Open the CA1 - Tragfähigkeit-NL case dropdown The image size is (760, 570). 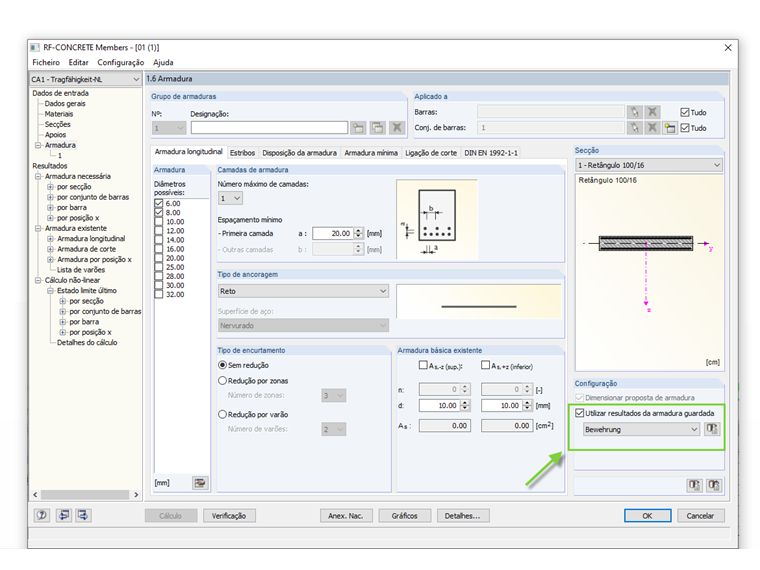[85, 79]
